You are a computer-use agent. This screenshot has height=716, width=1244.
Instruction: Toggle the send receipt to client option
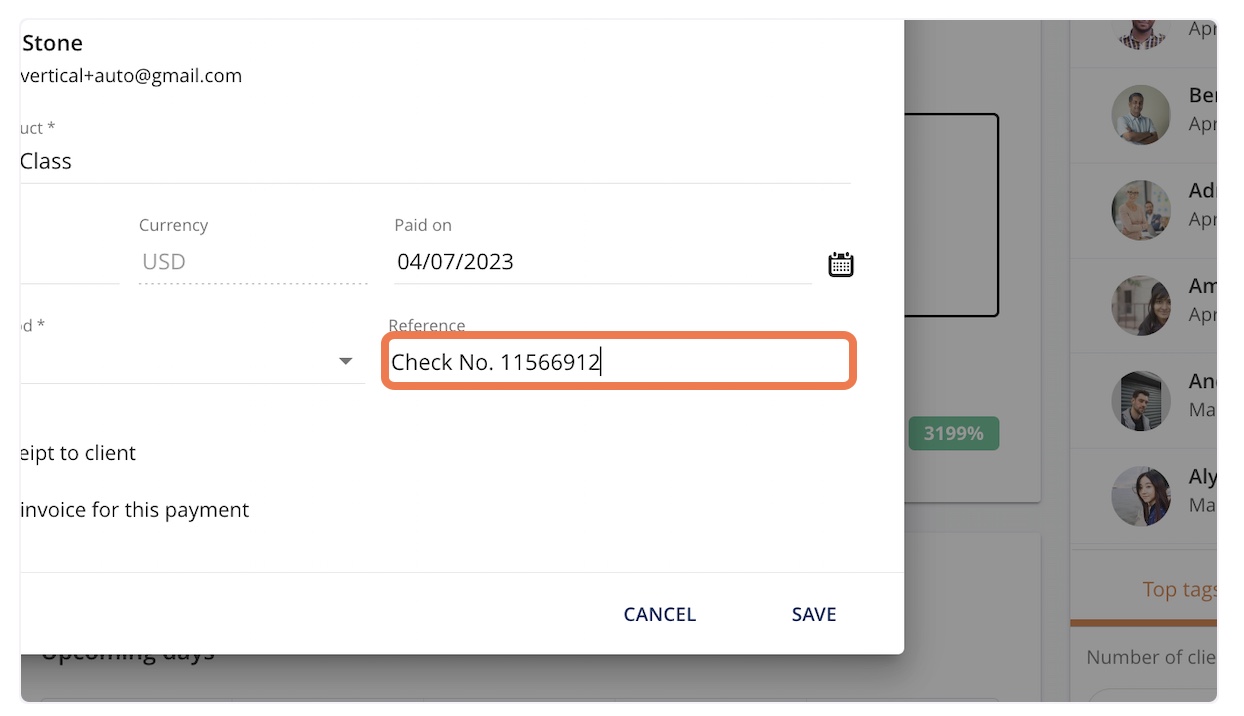(x=78, y=453)
